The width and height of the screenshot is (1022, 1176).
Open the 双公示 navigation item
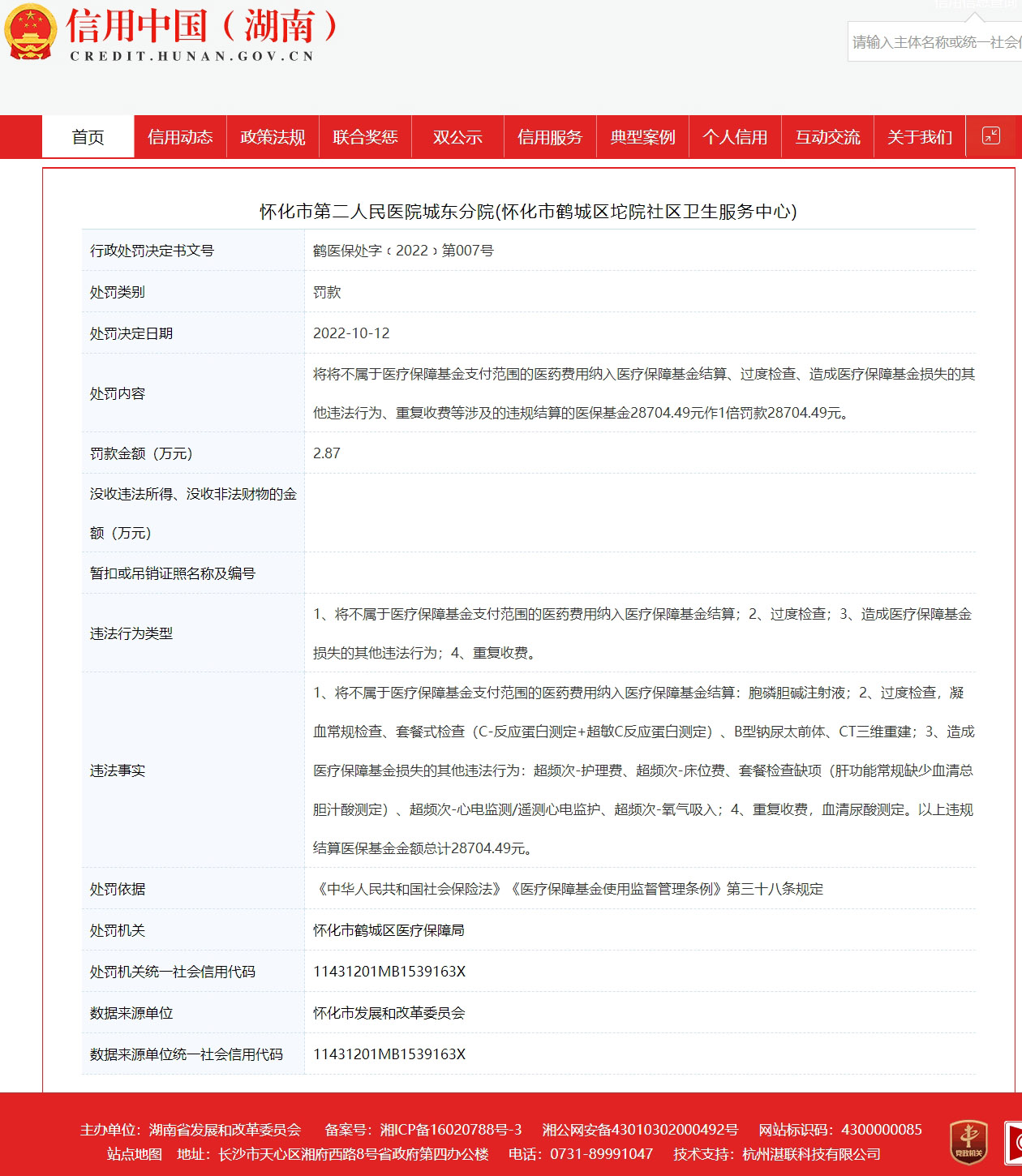pos(457,137)
